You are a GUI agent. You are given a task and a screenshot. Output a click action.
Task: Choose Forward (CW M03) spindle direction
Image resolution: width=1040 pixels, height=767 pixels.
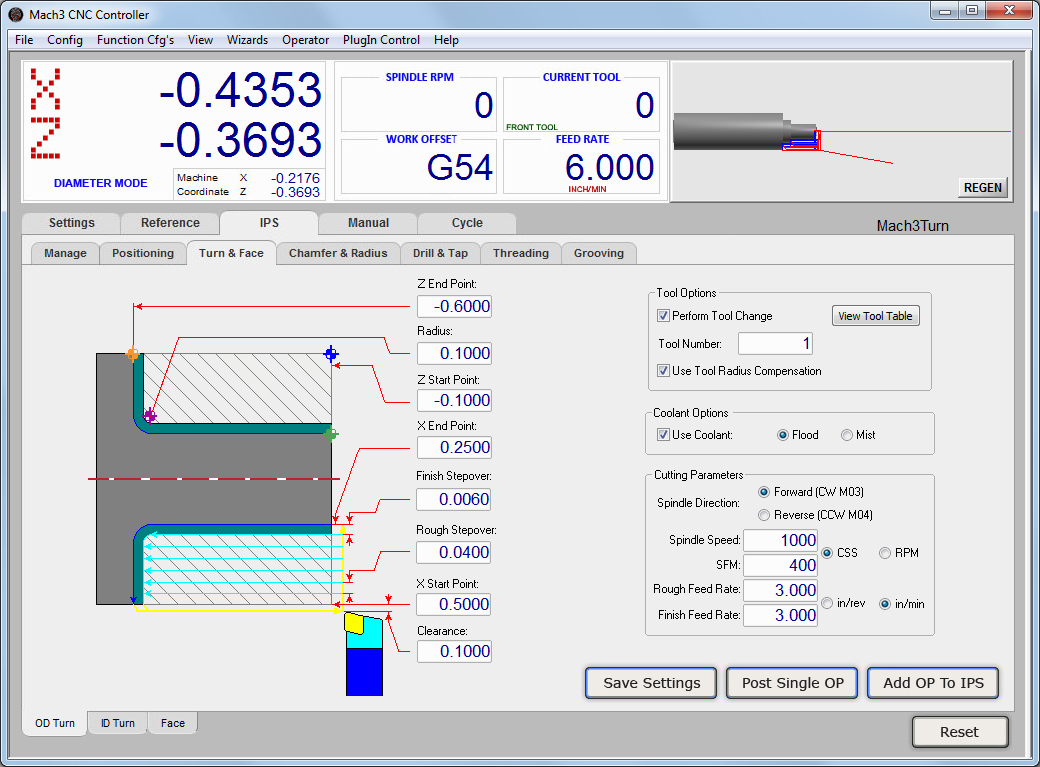pos(764,492)
